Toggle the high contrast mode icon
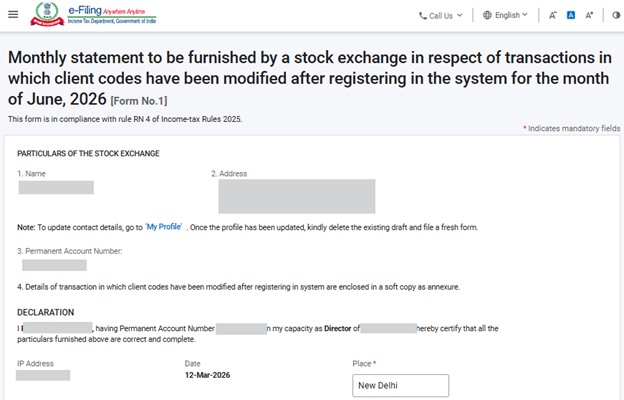624x400 pixels. click(x=613, y=16)
